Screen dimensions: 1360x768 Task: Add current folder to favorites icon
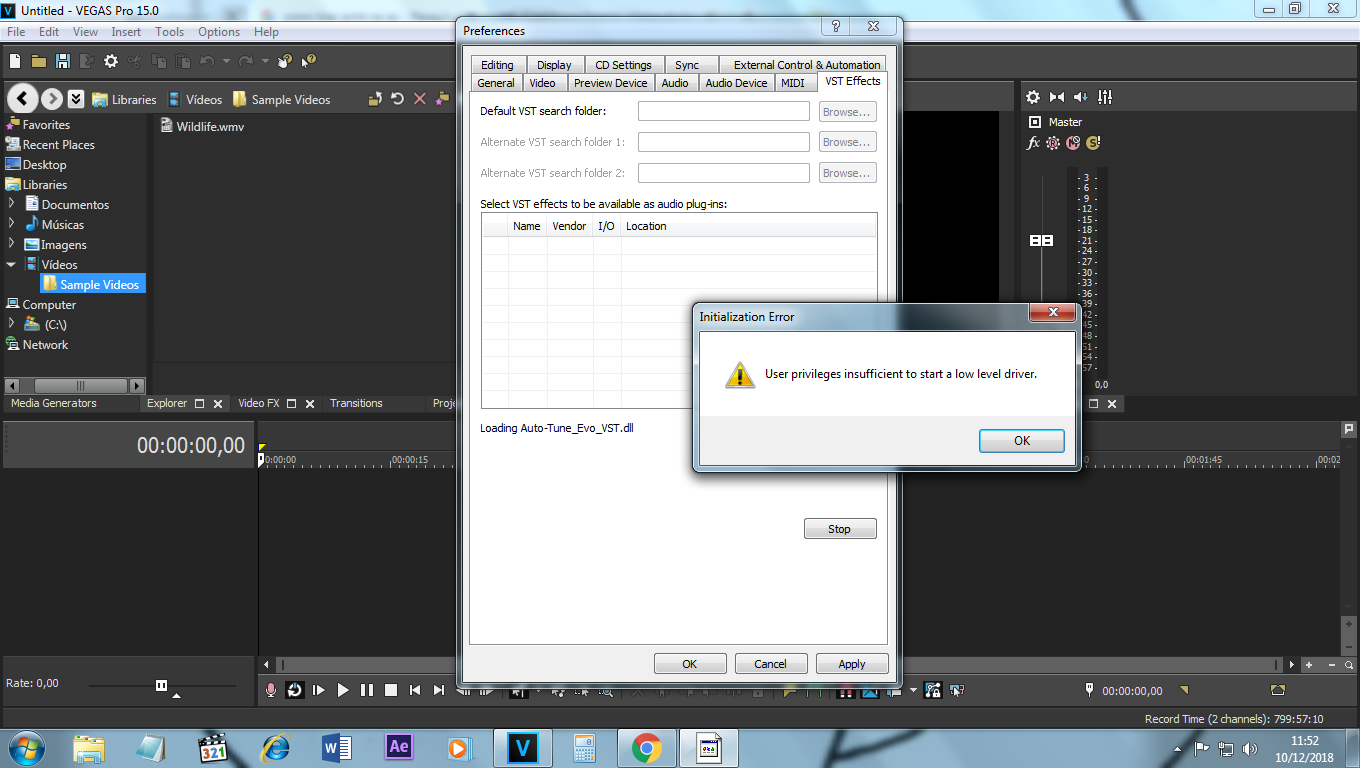click(441, 98)
